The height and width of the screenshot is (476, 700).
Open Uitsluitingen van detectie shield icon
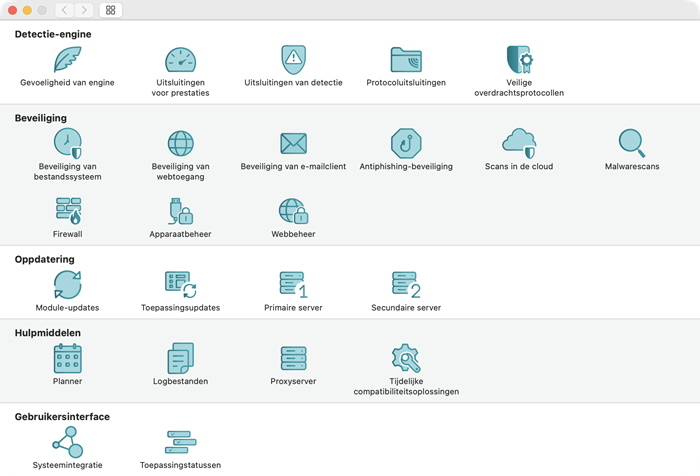[293, 59]
